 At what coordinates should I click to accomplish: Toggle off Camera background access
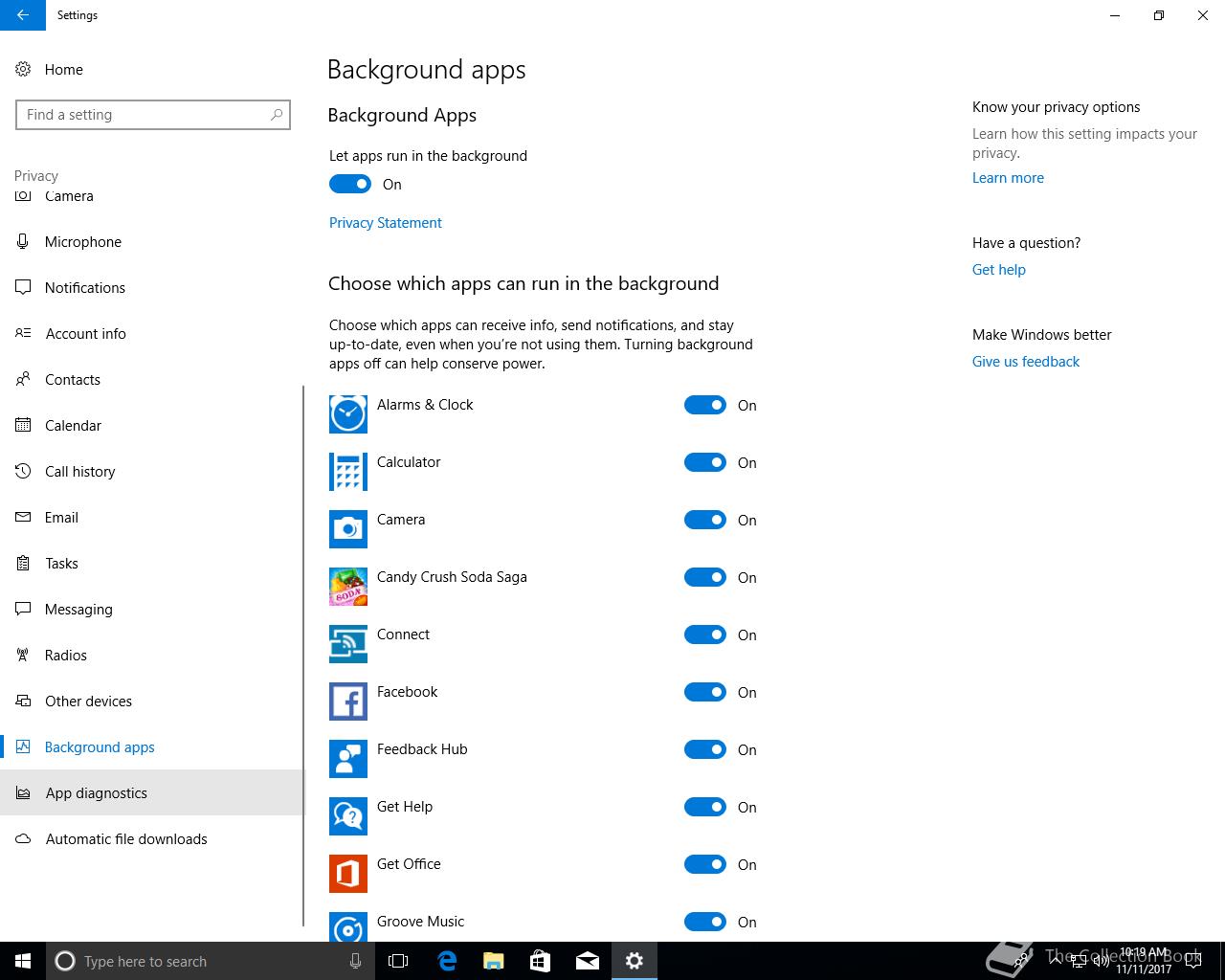point(705,520)
